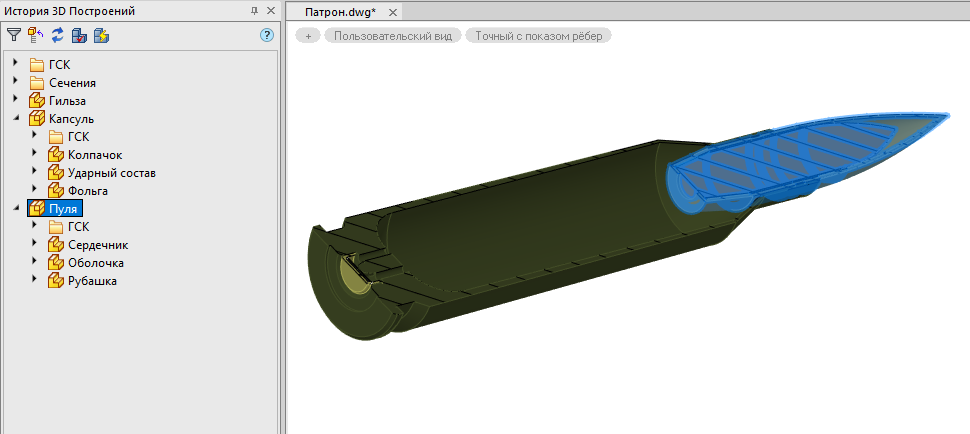Expand the Ударный состав node arrow
This screenshot has width=970, height=434.
coord(34,172)
